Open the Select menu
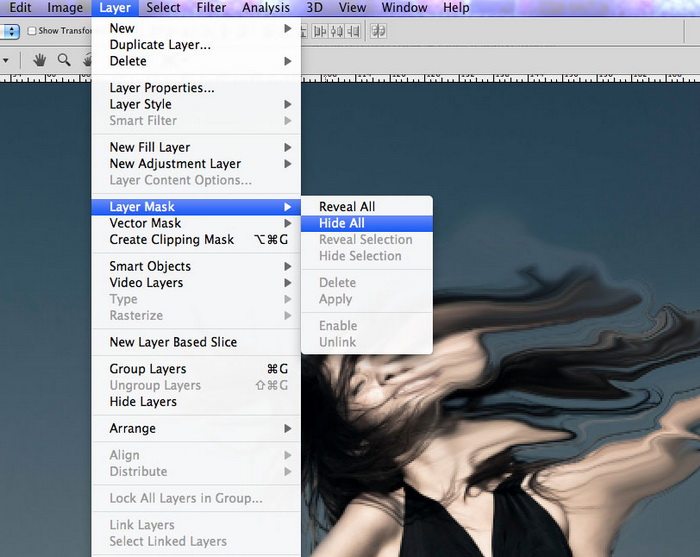The image size is (700, 557). [163, 8]
